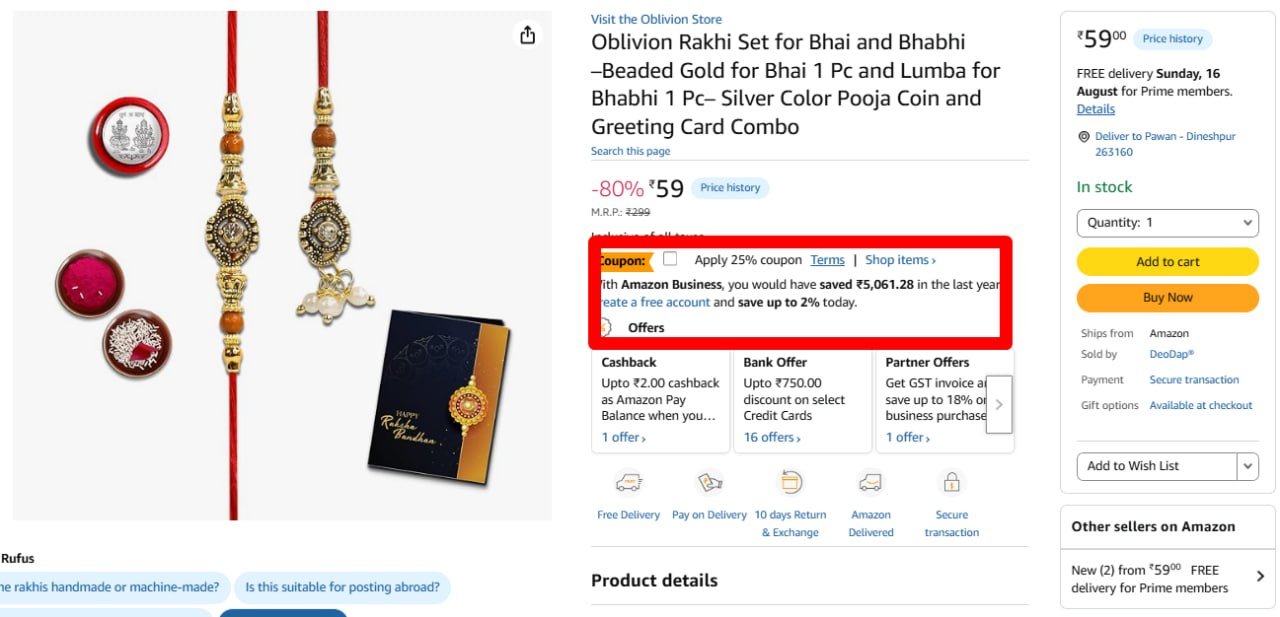This screenshot has height=617, width=1280.
Task: Share product via the share icon
Action: (528, 35)
